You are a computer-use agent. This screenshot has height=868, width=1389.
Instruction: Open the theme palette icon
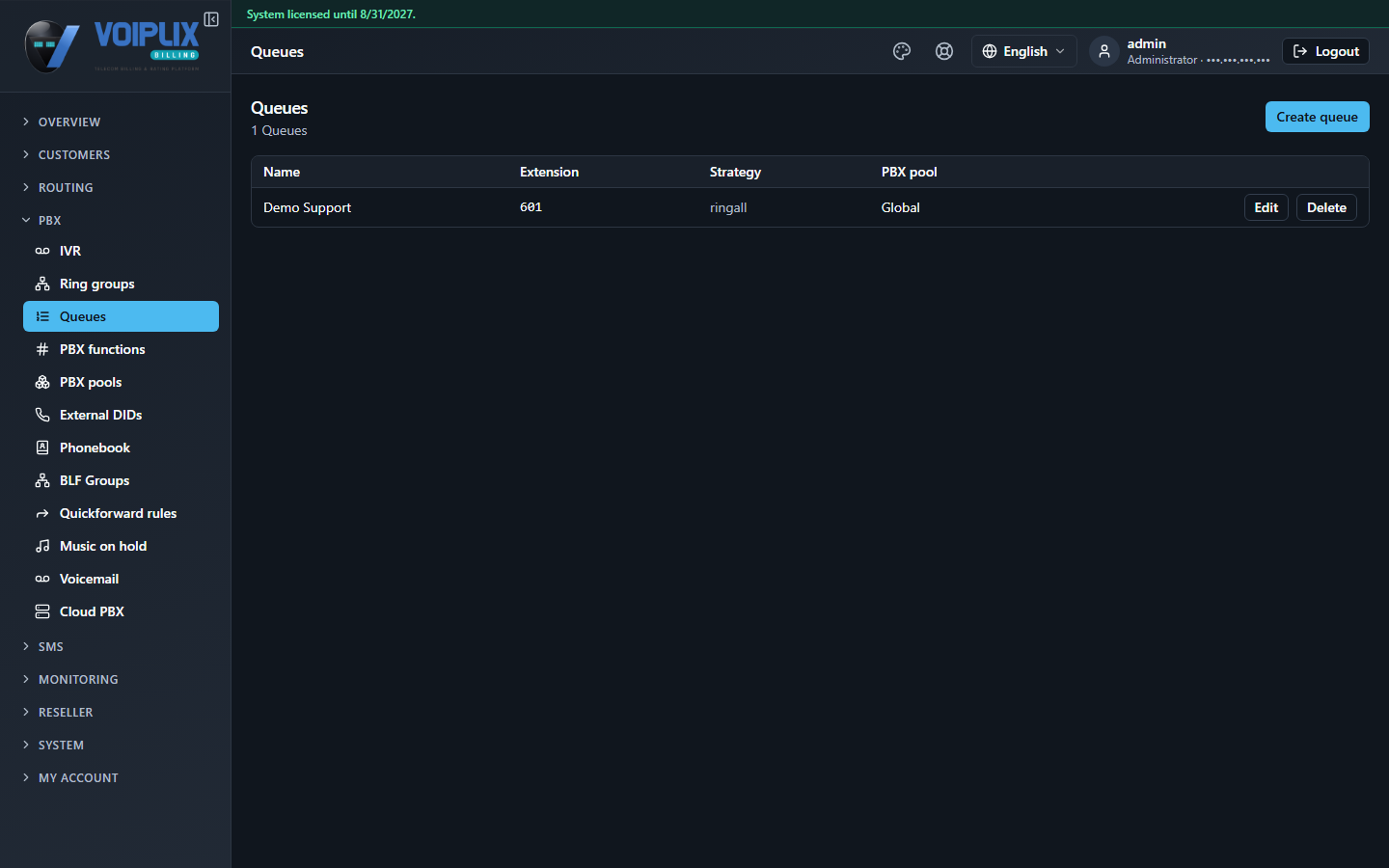[902, 51]
